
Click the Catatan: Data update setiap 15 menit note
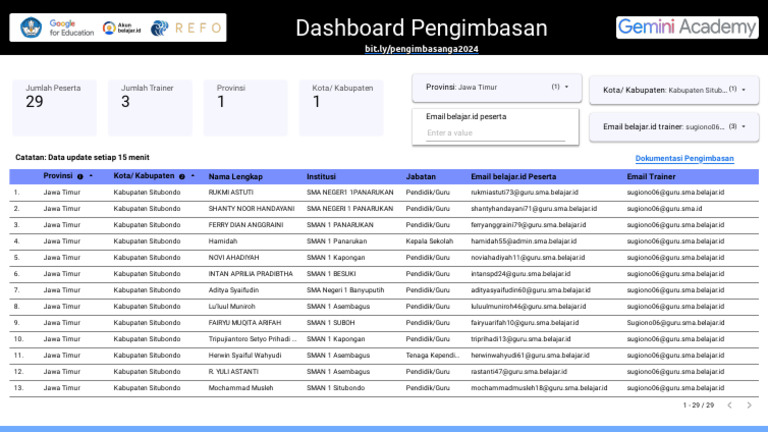[x=82, y=157]
